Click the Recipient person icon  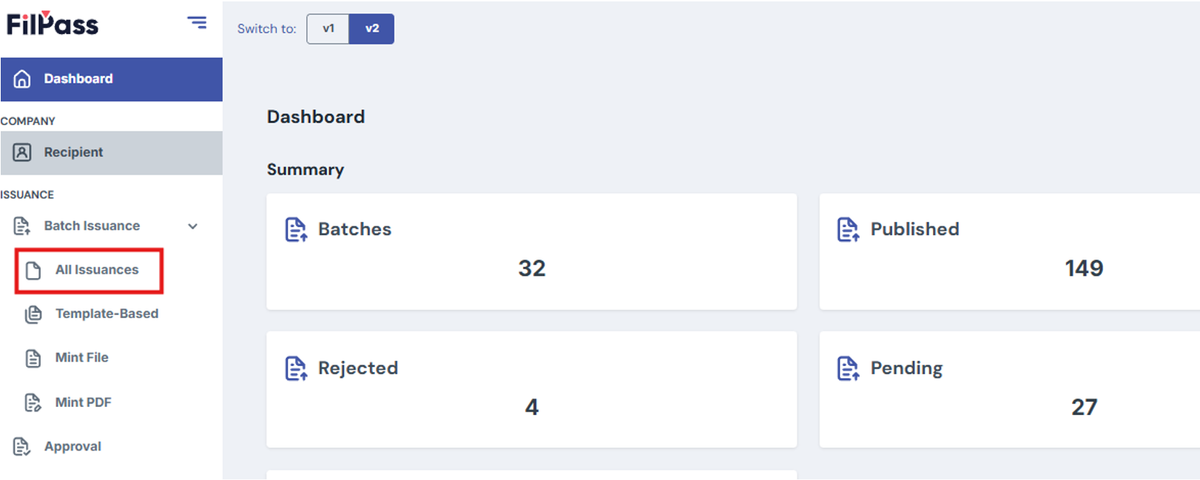[x=22, y=153]
